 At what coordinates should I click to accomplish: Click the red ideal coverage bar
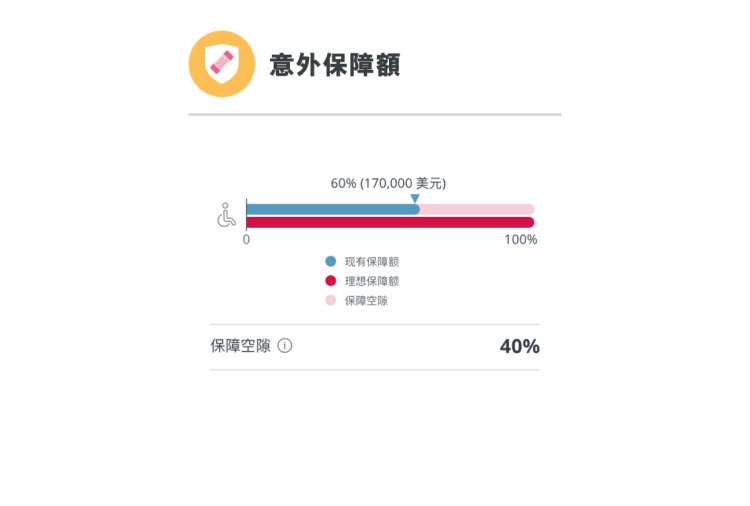pos(390,222)
